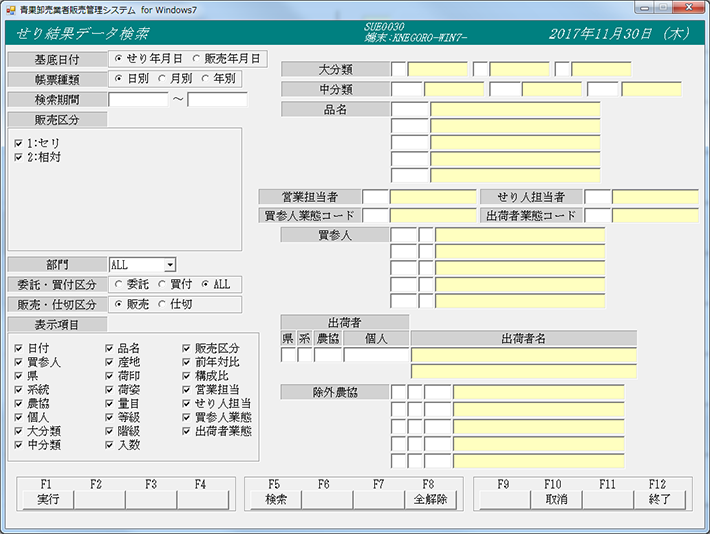
Task: Click the せり人担当者 code input box
Action: [x=597, y=196]
